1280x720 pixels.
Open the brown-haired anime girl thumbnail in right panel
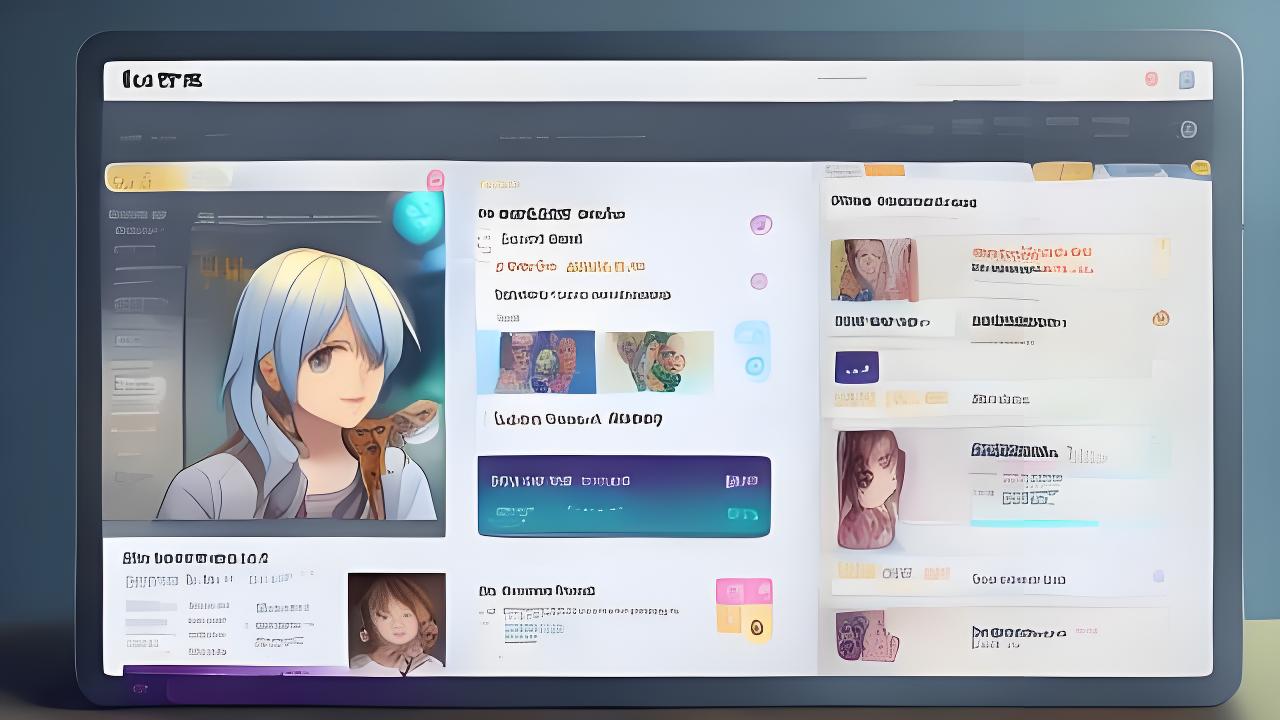tap(870, 490)
